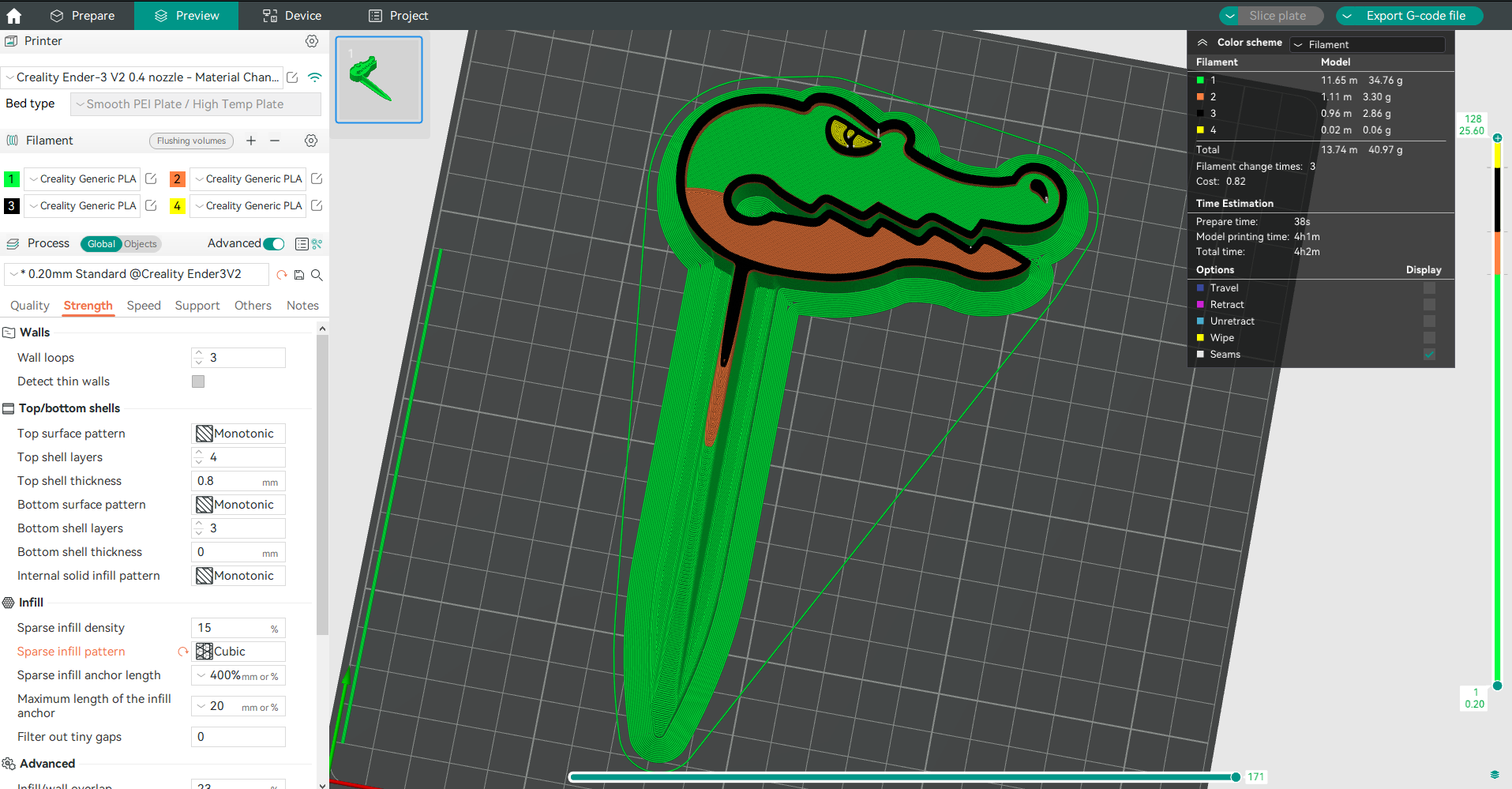Edit filament 2 preset icon
Viewport: 1512px width, 789px height.
pyautogui.click(x=317, y=178)
